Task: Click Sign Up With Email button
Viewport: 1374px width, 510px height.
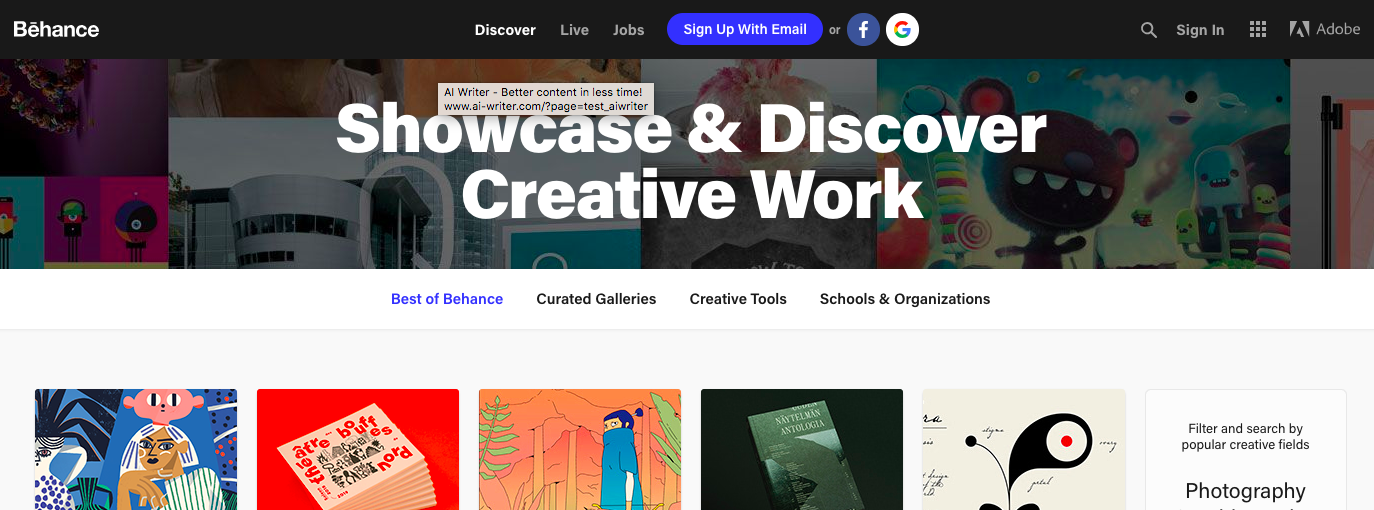Action: pyautogui.click(x=745, y=29)
